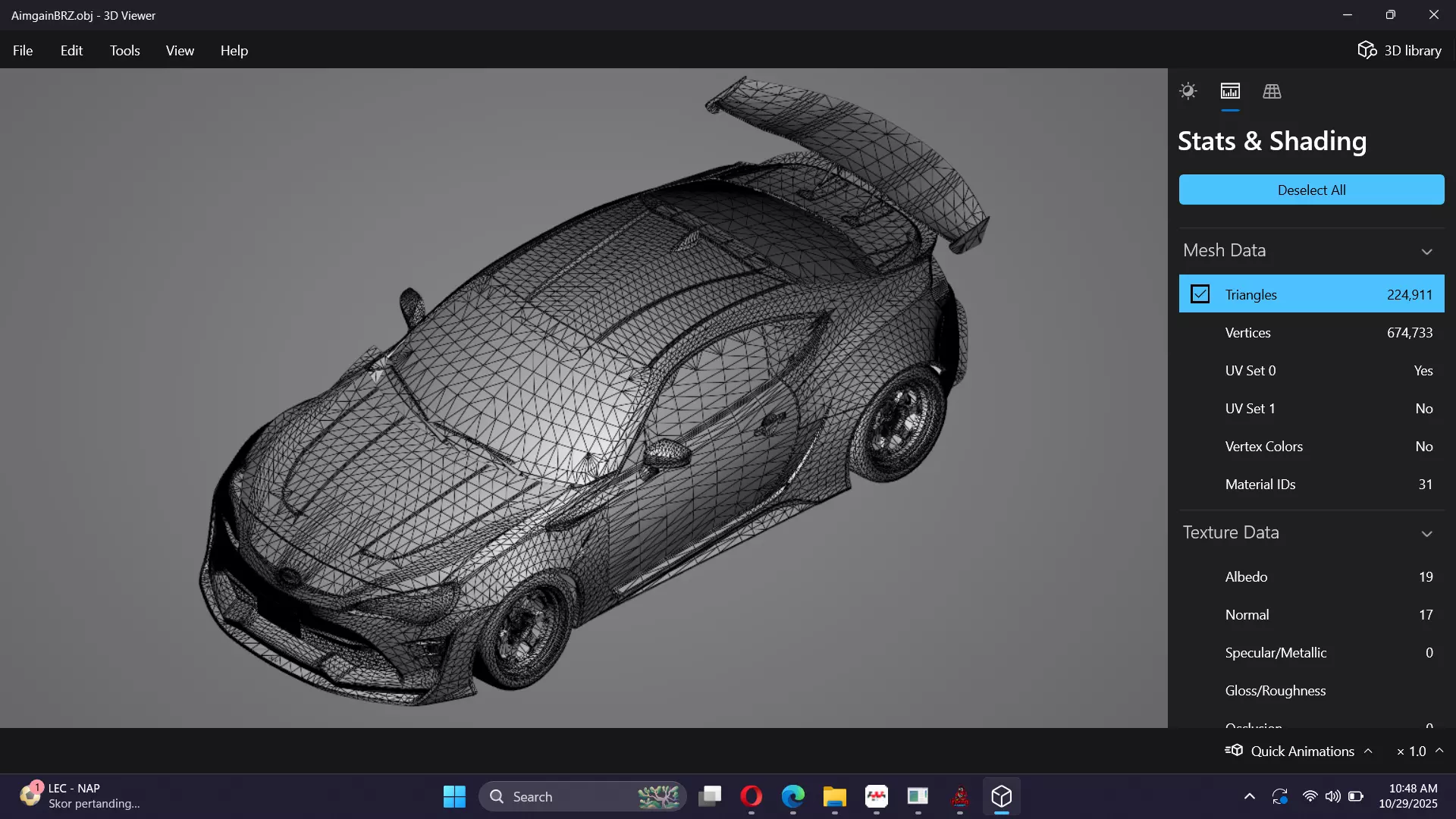Image resolution: width=1456 pixels, height=819 pixels.
Task: Click the taskbar Search box
Action: [582, 796]
